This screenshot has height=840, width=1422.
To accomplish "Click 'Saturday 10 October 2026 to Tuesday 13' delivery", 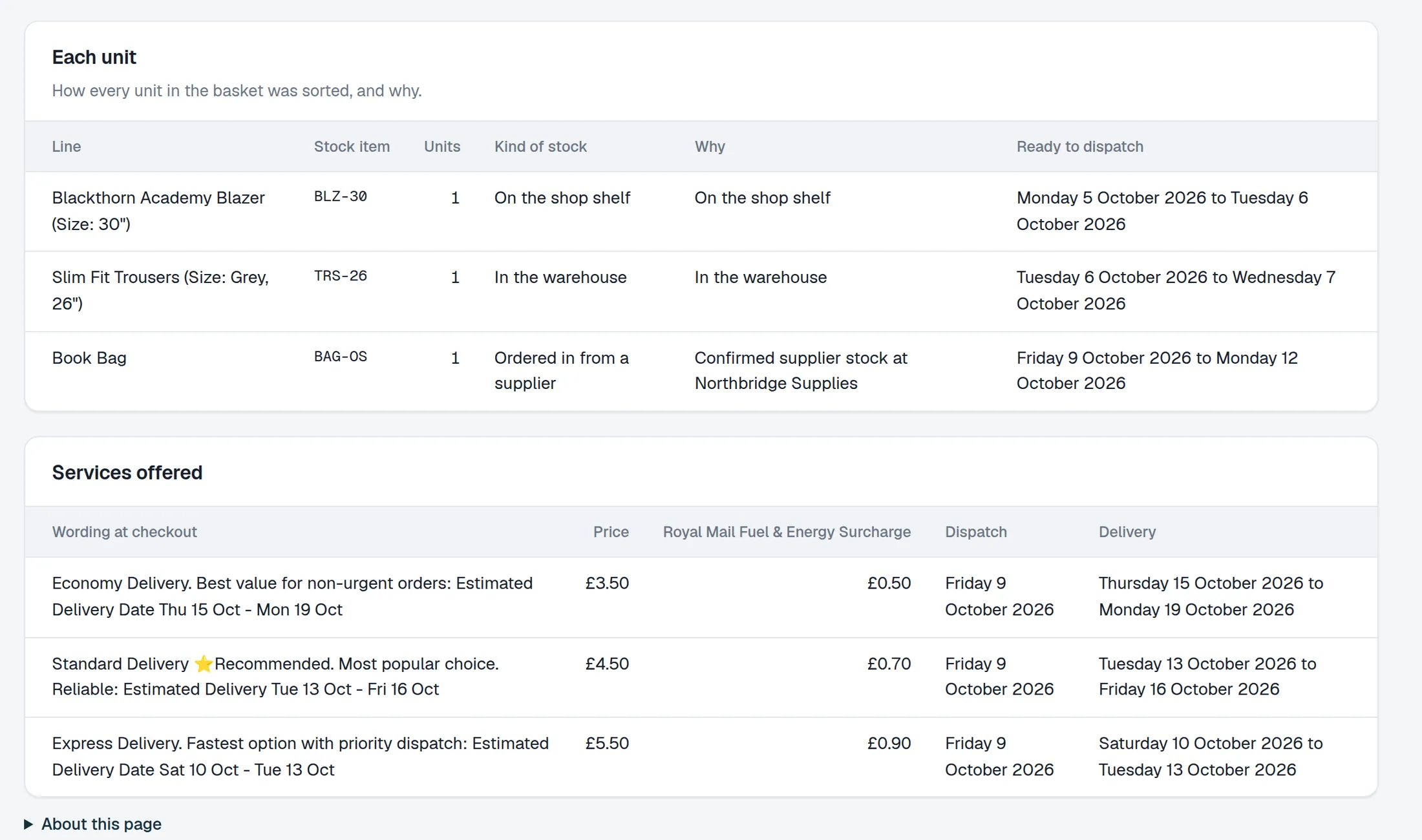I will (x=1211, y=756).
